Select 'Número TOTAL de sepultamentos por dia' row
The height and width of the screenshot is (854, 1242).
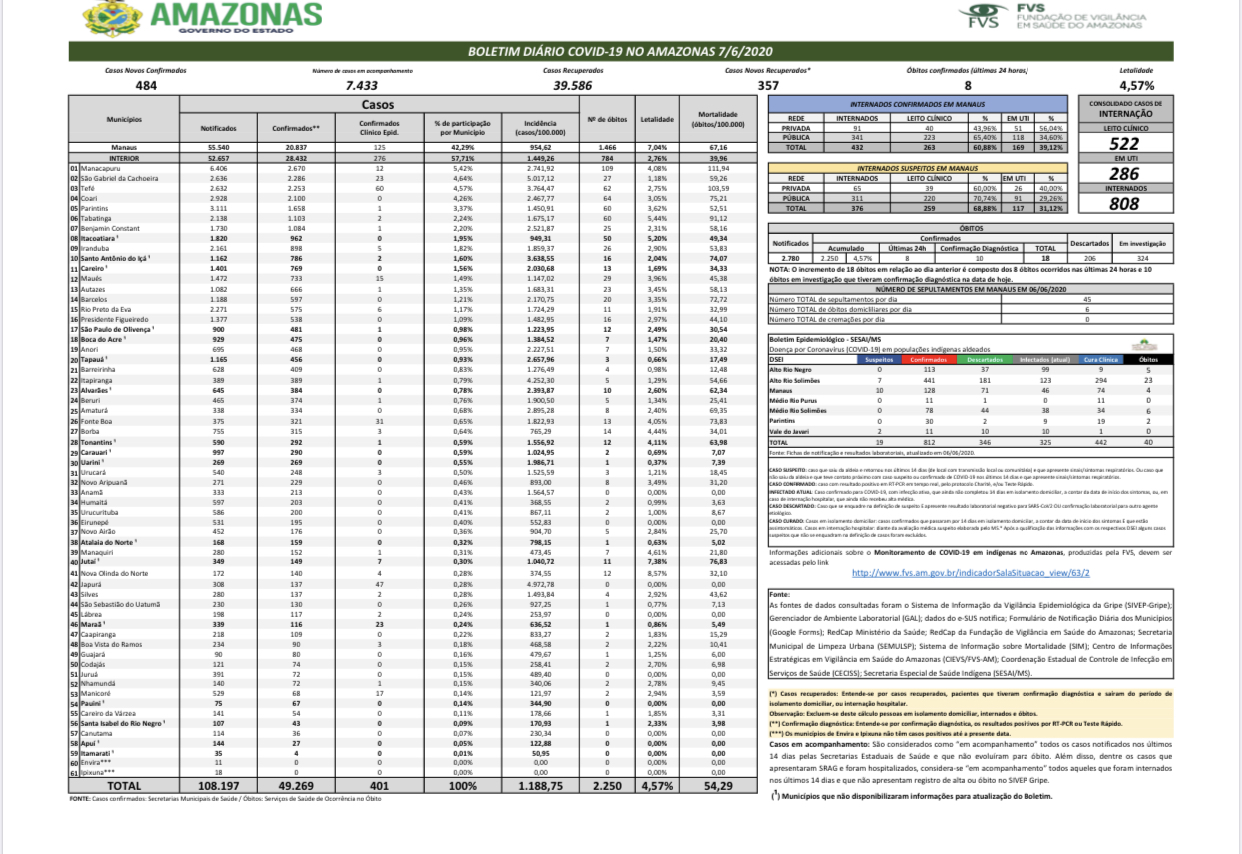tap(970, 298)
